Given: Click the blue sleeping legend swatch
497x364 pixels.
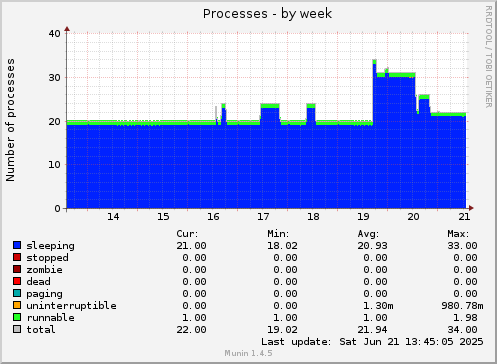Looking at the screenshot, I should pyautogui.click(x=17, y=245).
